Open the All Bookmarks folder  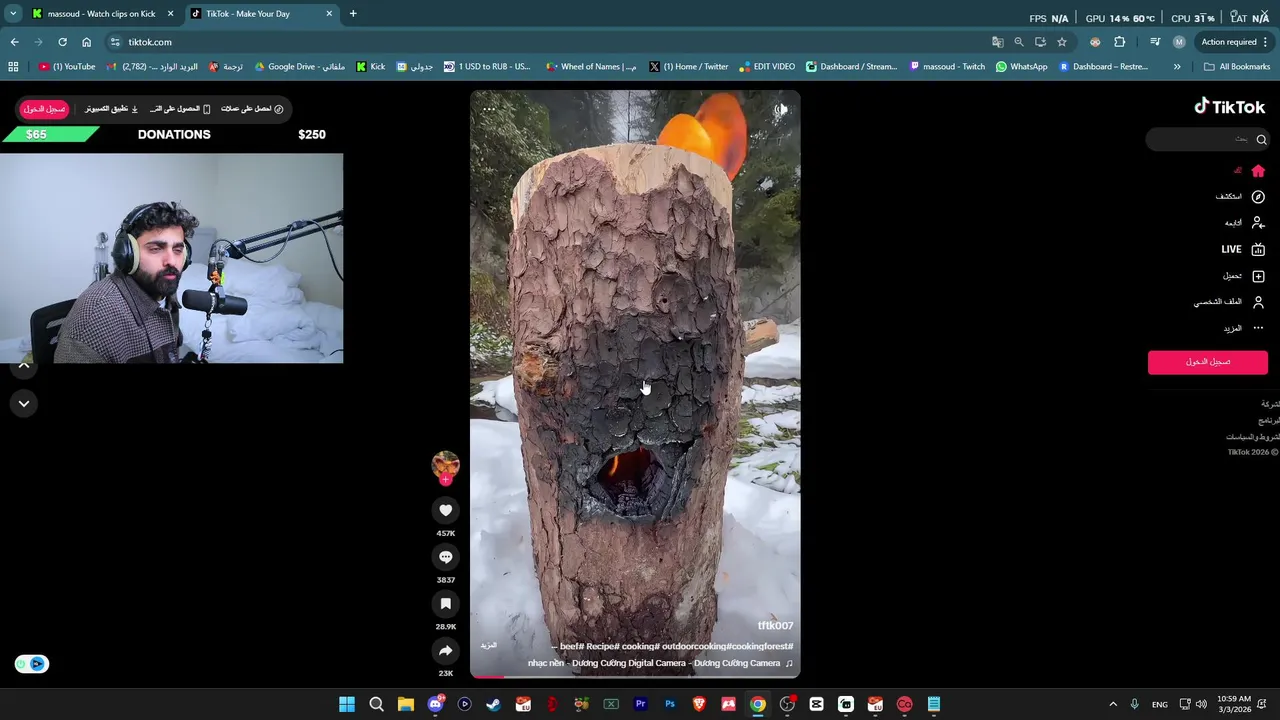click(x=1237, y=67)
